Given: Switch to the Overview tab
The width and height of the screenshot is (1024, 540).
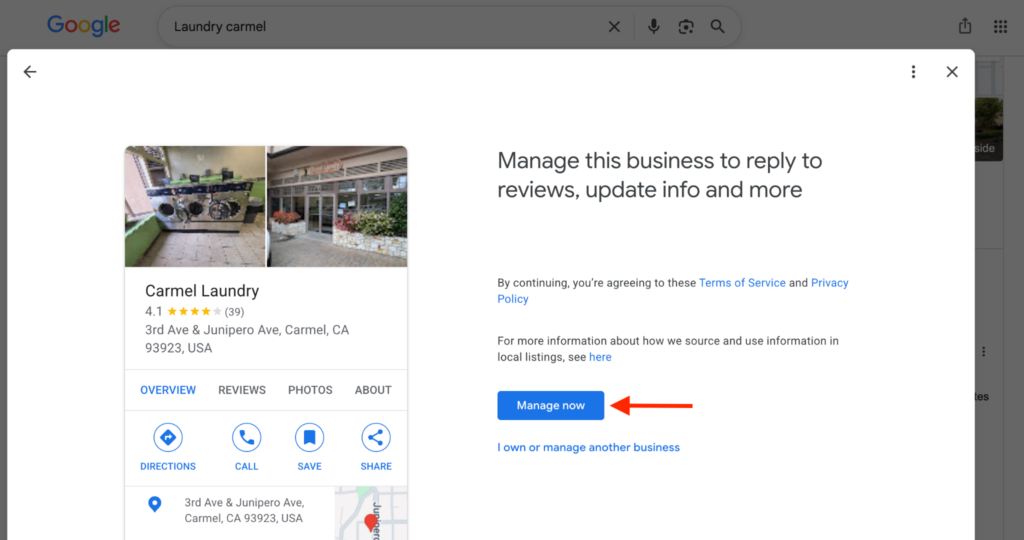Looking at the screenshot, I should (x=168, y=390).
